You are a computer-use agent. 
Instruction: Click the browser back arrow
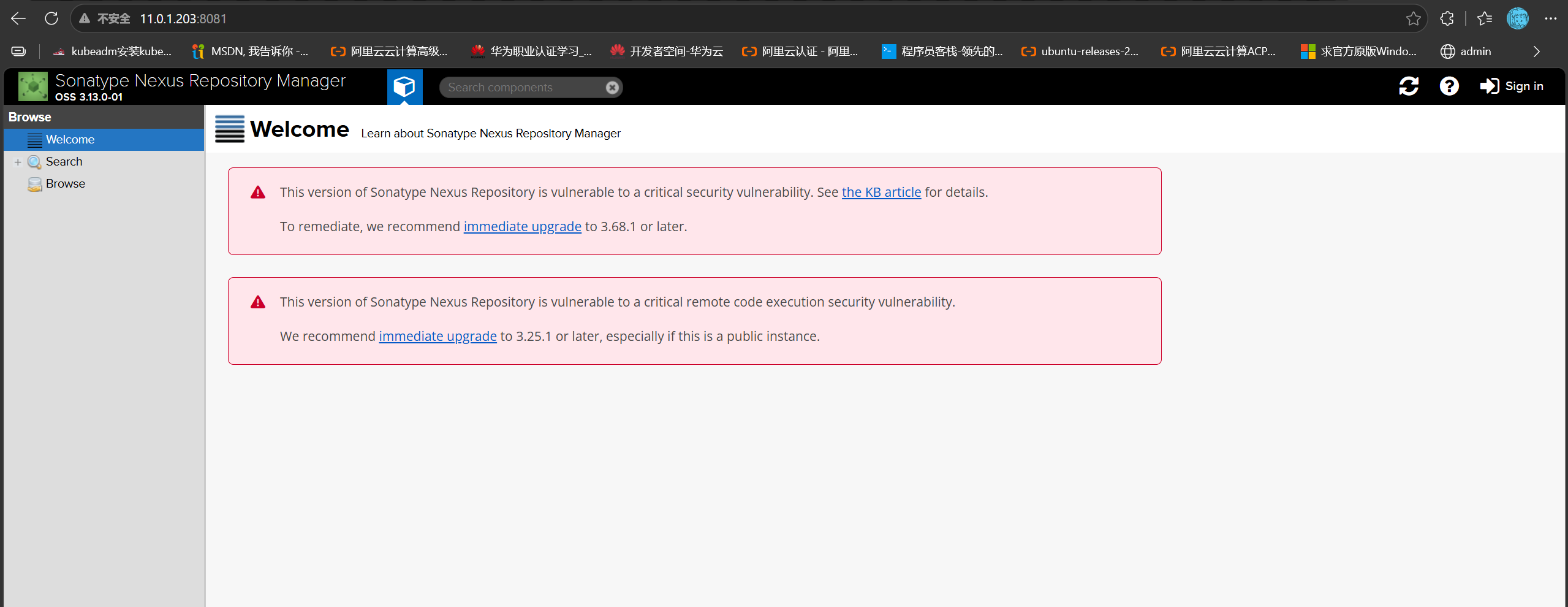tap(18, 18)
